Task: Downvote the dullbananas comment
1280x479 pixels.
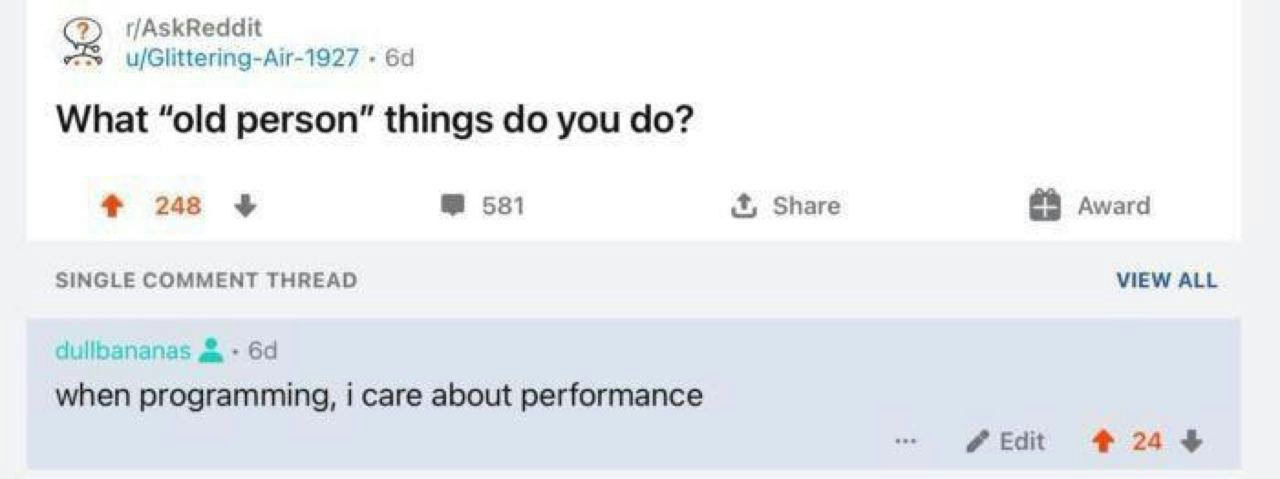Action: coord(1191,441)
